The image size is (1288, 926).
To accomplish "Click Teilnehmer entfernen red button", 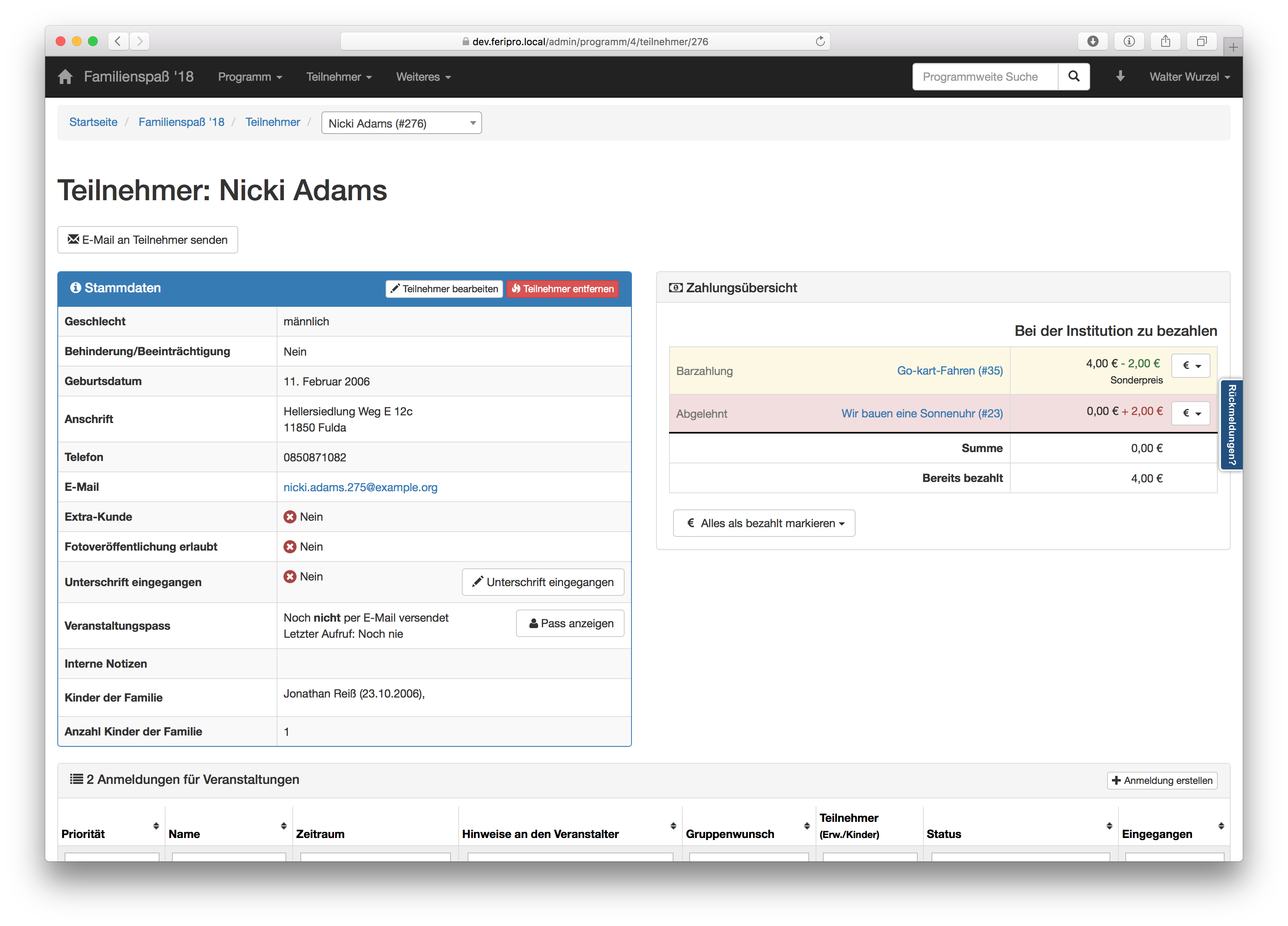I will [x=562, y=289].
